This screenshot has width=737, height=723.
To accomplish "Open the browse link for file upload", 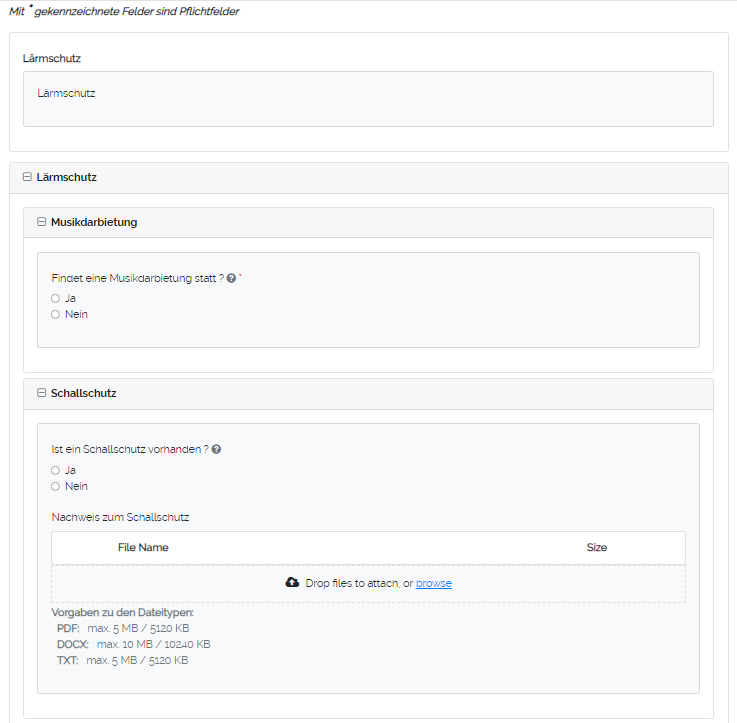I will click(433, 583).
